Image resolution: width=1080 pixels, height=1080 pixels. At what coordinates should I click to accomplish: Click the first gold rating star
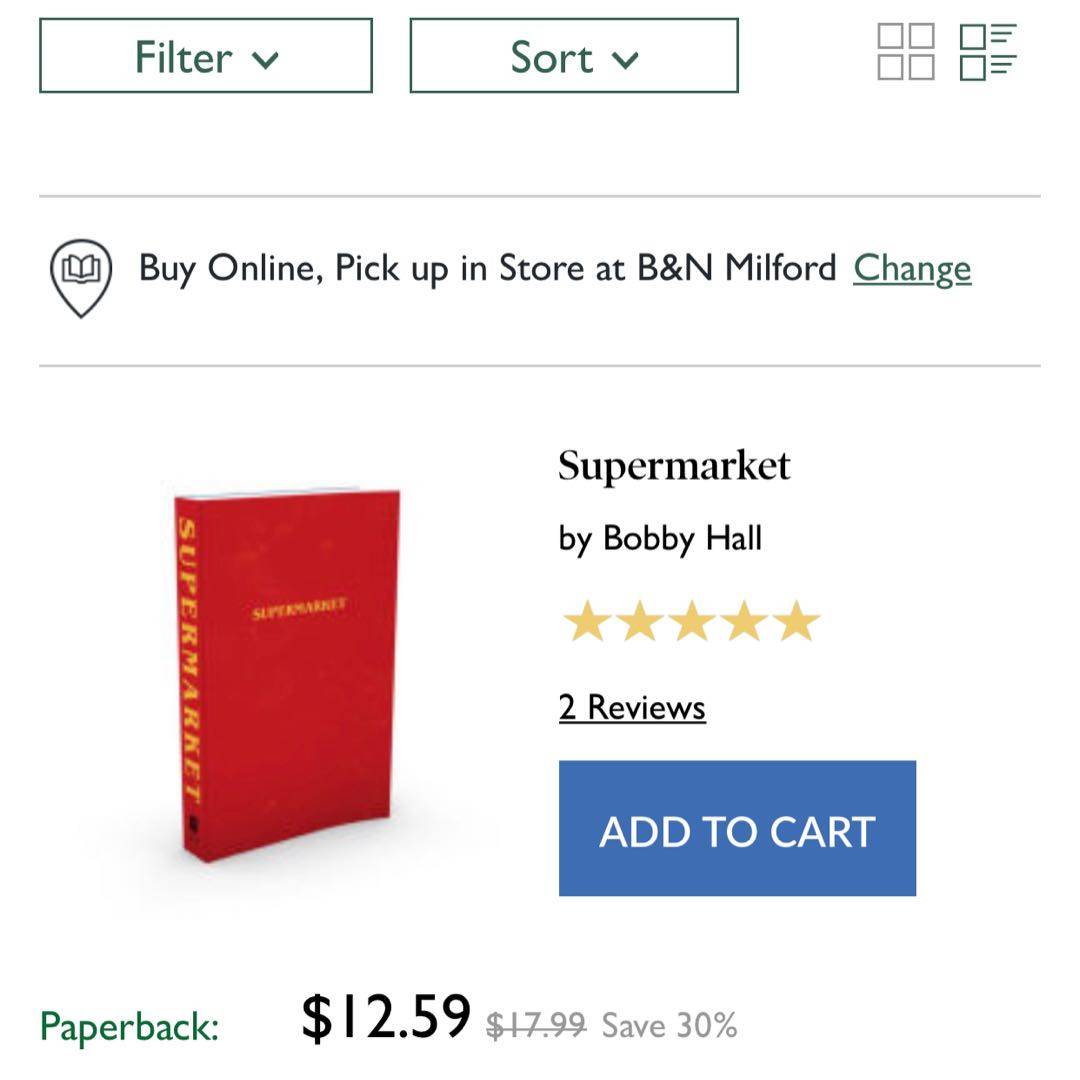pyautogui.click(x=587, y=622)
